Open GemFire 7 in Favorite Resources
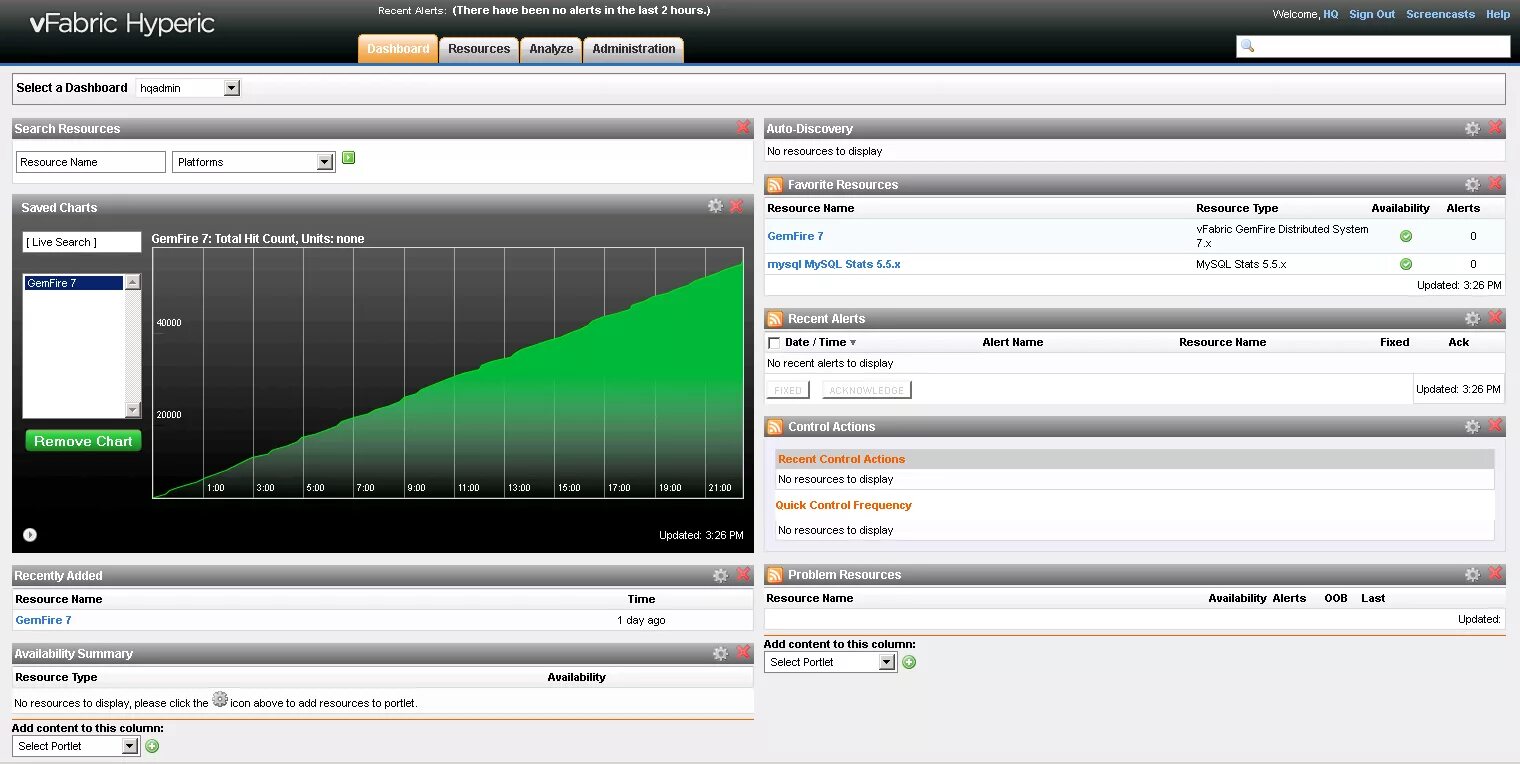Image resolution: width=1520 pixels, height=764 pixels. (x=795, y=236)
